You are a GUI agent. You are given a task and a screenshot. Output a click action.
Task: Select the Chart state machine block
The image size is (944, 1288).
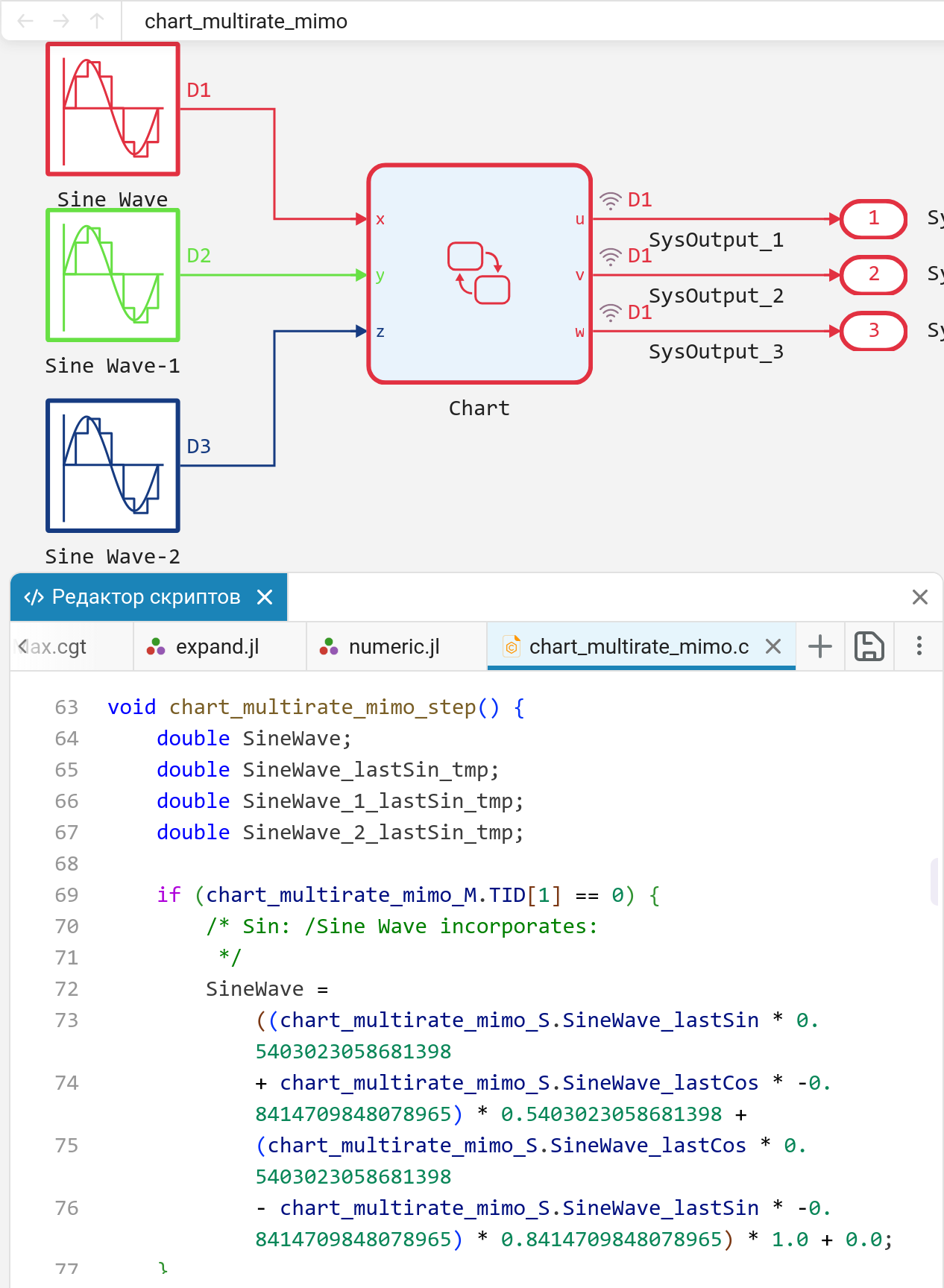click(x=479, y=274)
